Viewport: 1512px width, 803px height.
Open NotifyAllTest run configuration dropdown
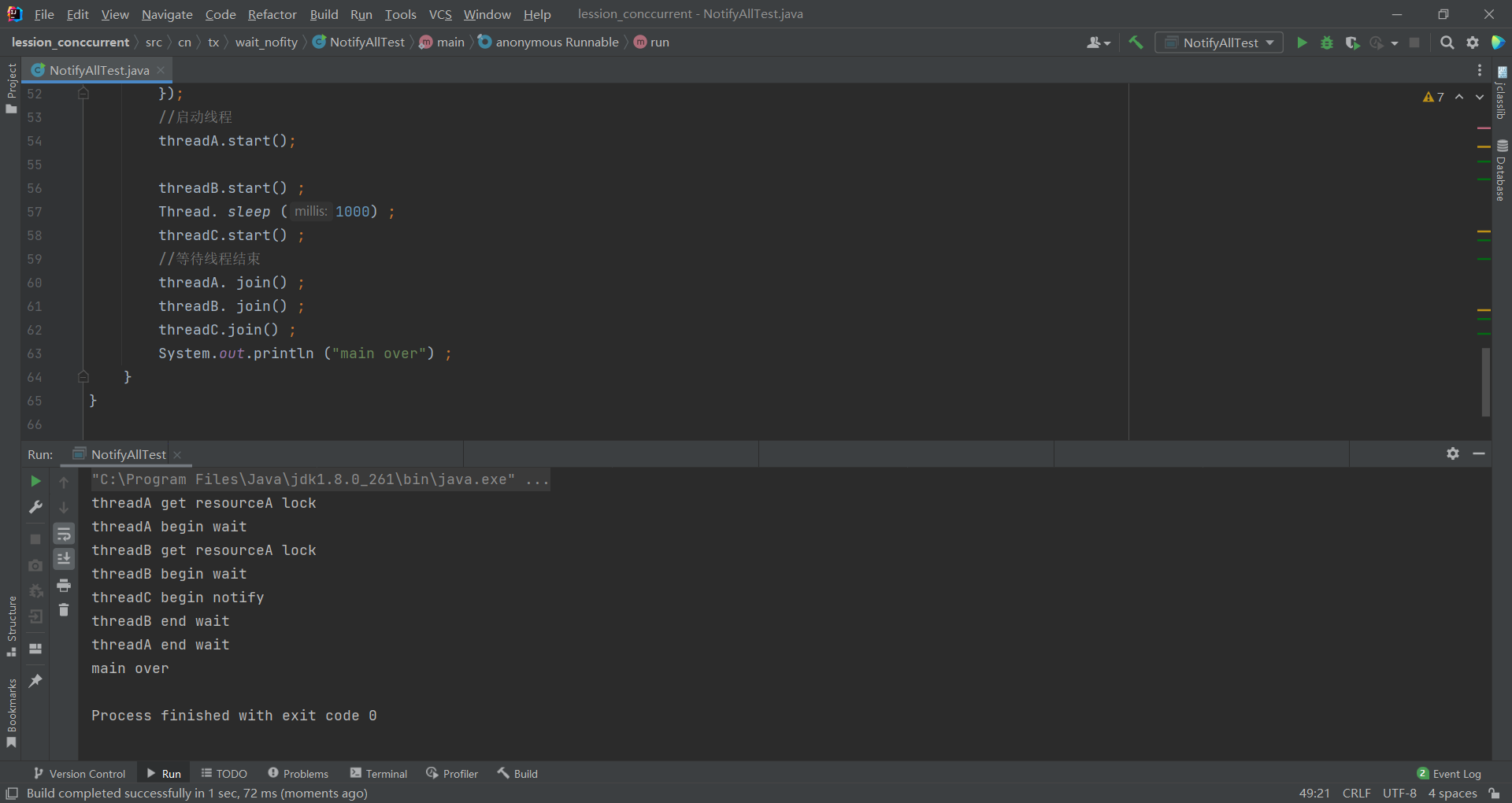[x=1219, y=43]
